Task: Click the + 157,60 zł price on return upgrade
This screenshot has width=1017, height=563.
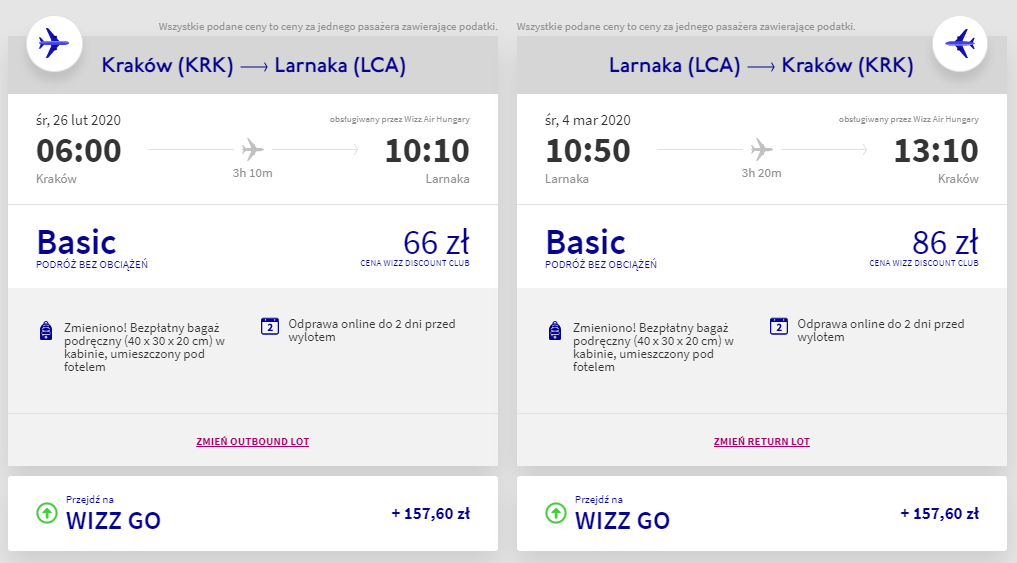Action: [939, 514]
